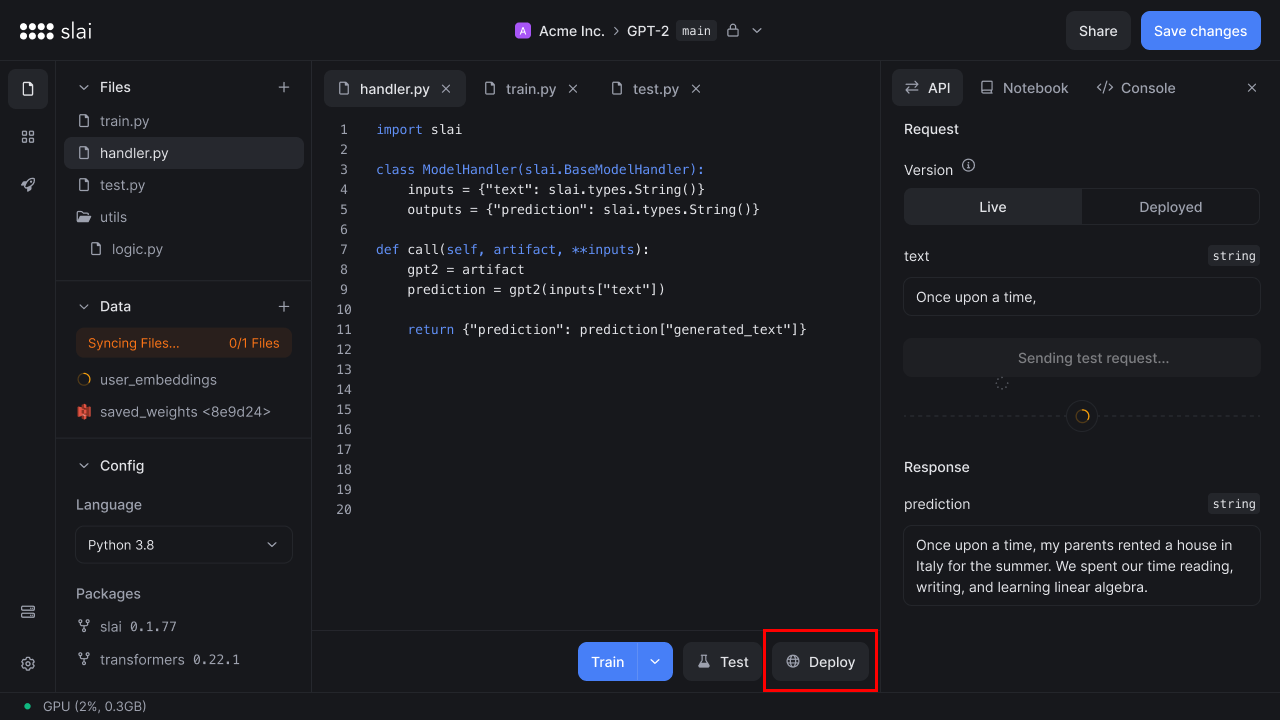Switch to the test.py editor tab
Viewport: 1280px width, 720px height.
(x=656, y=89)
